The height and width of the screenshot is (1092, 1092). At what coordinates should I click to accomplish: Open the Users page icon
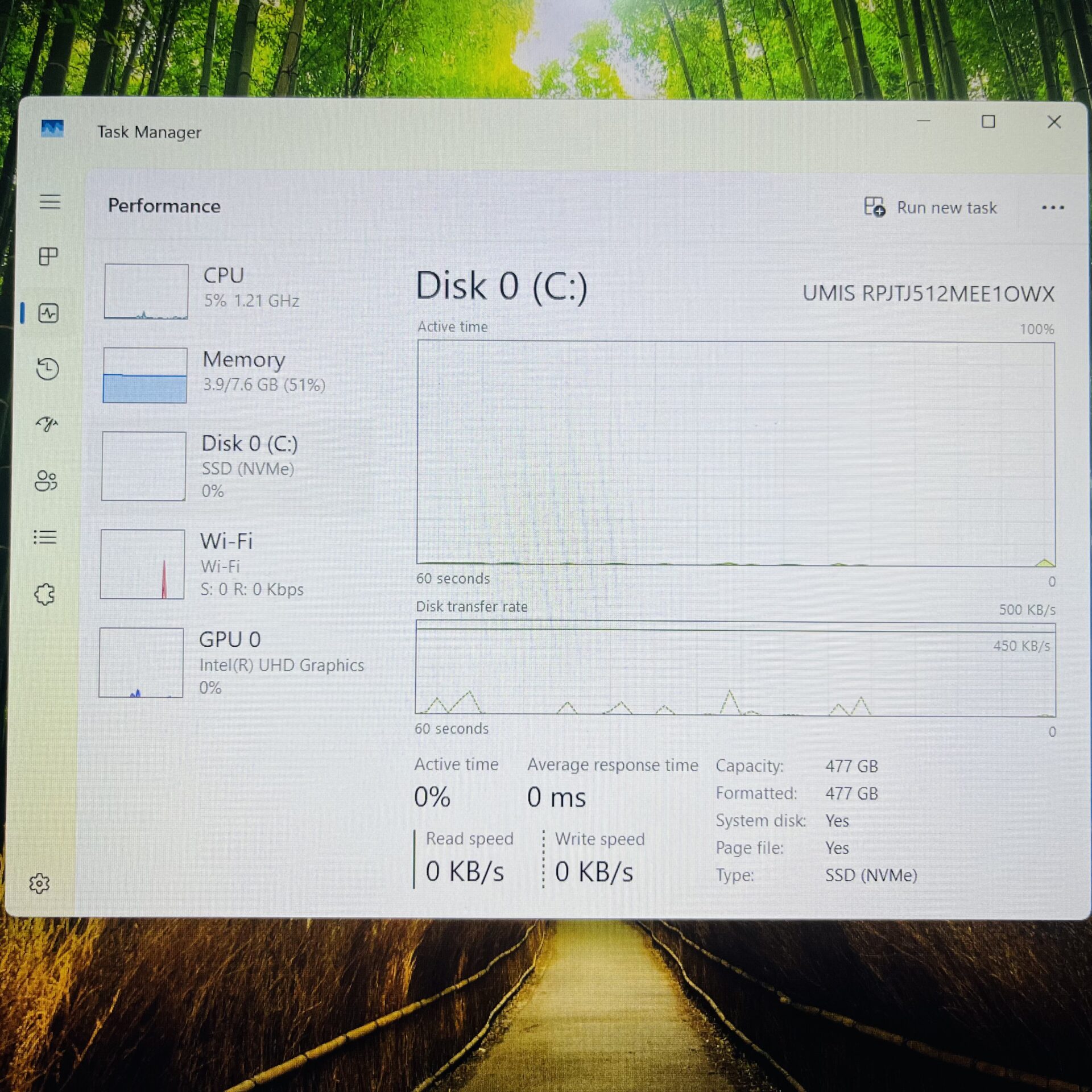pyautogui.click(x=46, y=481)
